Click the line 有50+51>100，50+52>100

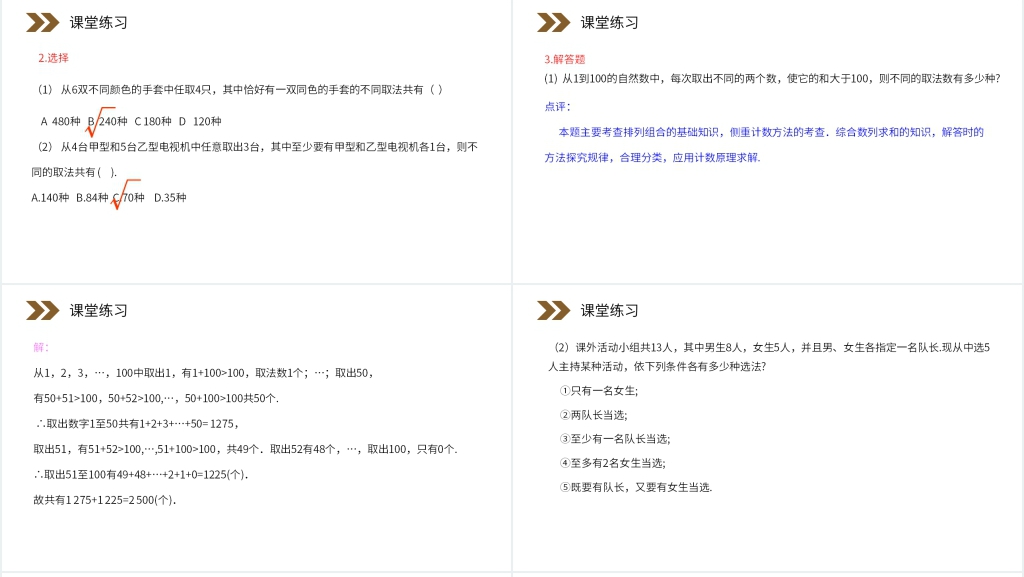156,399
